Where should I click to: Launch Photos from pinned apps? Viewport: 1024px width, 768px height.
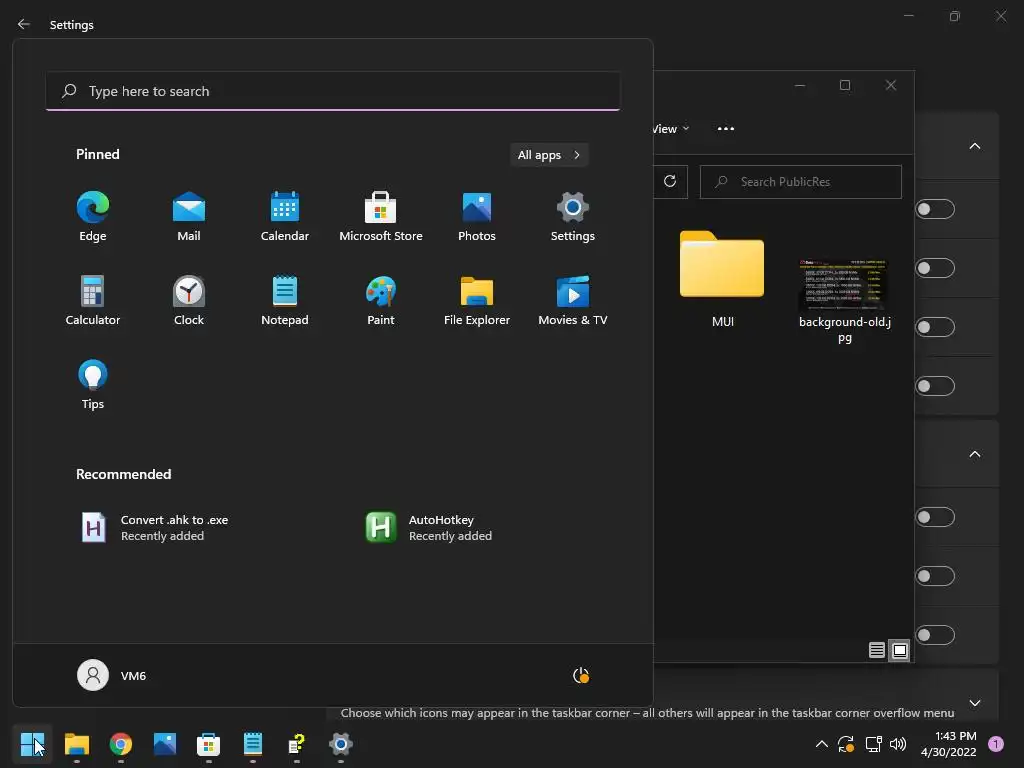coord(477,217)
